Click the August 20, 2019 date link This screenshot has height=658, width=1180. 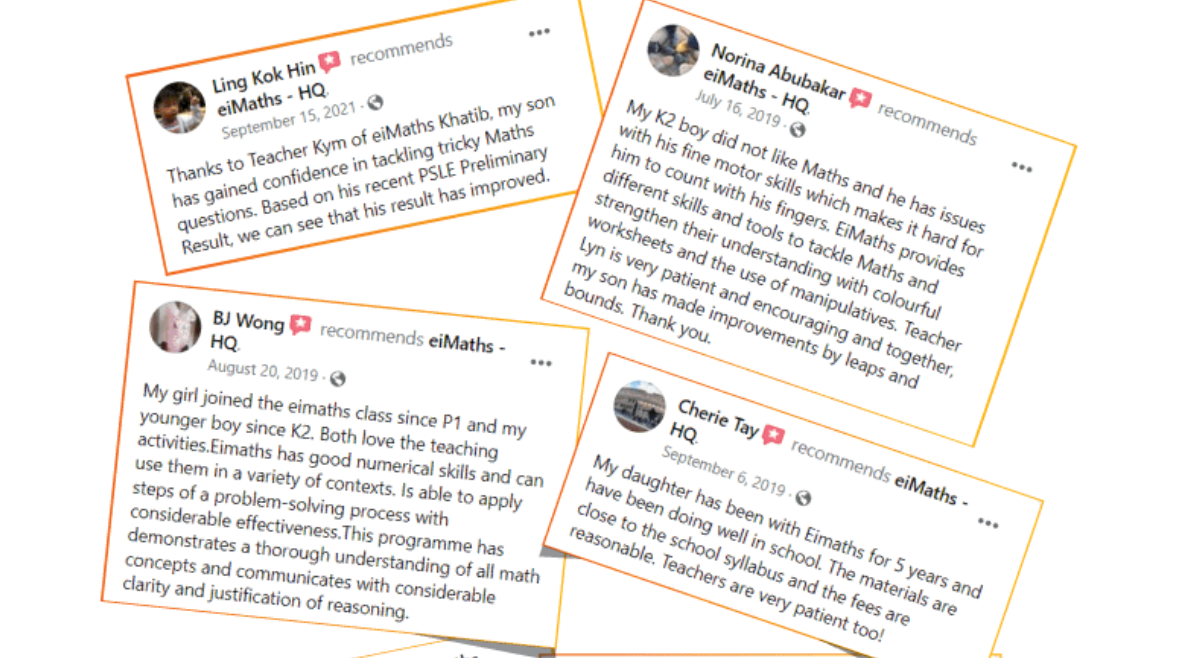coord(262,372)
